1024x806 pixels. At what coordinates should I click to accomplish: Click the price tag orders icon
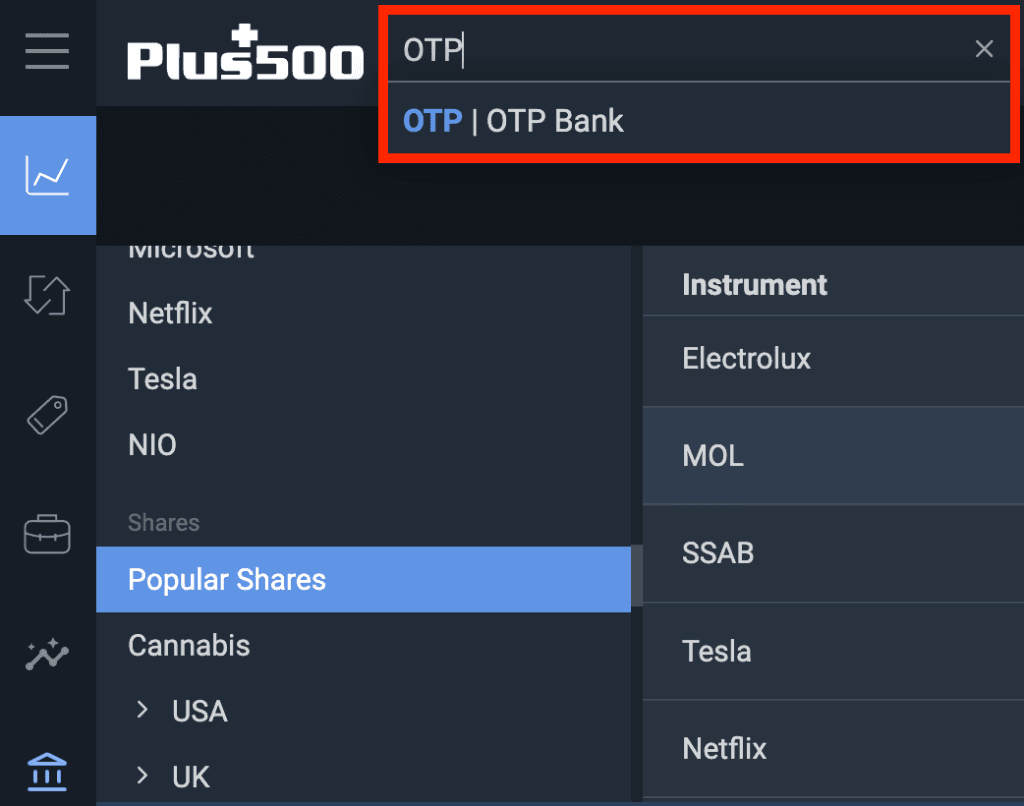[x=47, y=415]
